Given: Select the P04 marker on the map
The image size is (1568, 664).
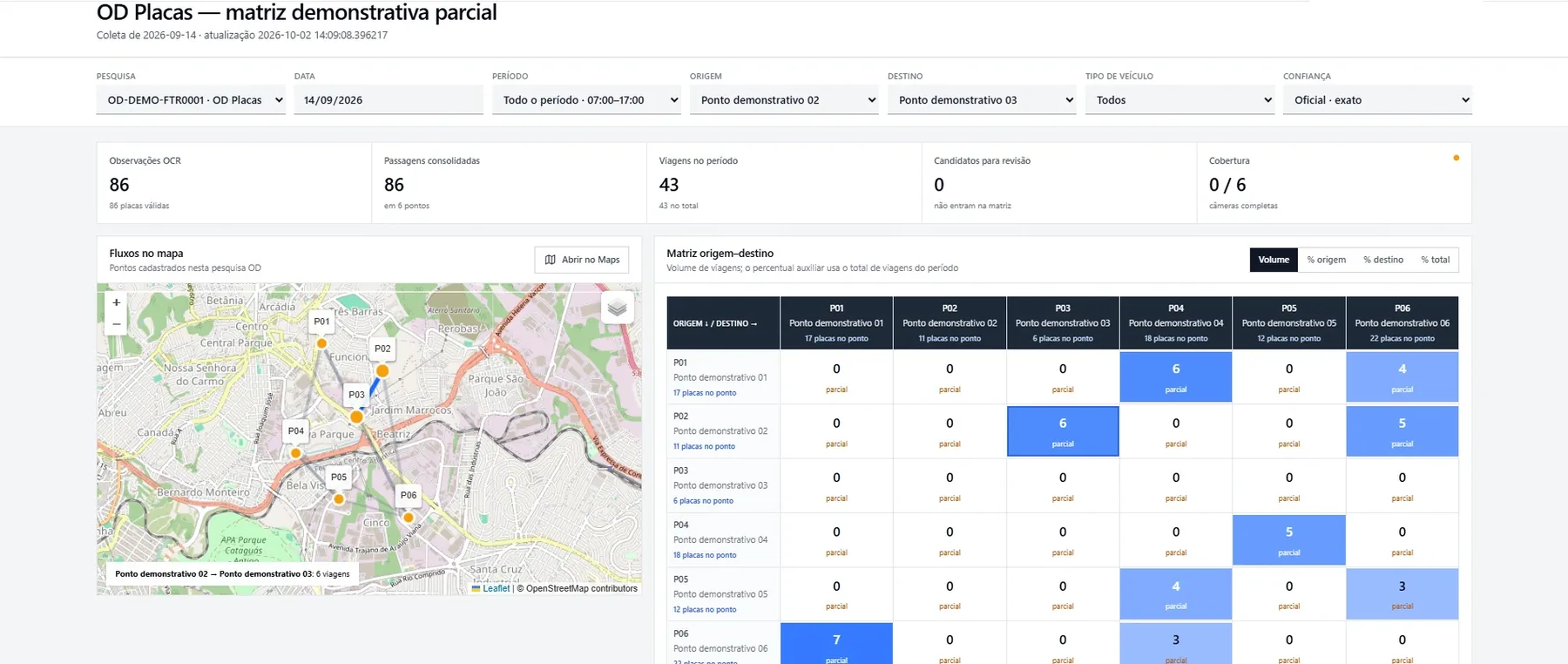Looking at the screenshot, I should pyautogui.click(x=296, y=453).
